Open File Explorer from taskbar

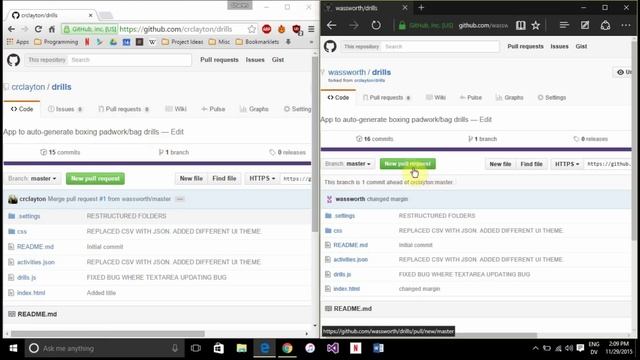[242, 348]
